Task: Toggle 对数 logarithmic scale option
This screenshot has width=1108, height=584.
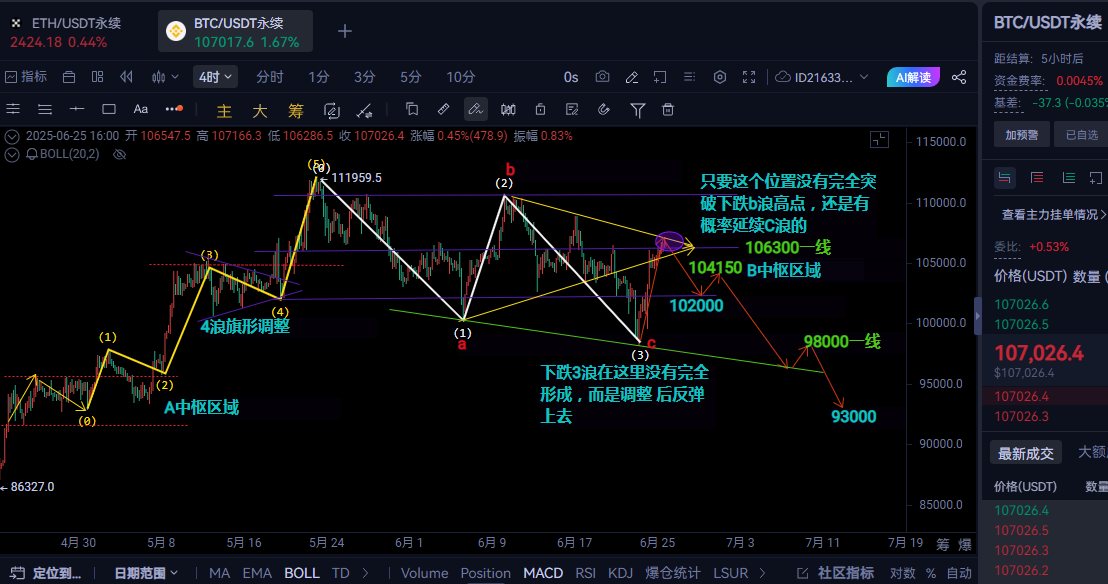Action: (x=902, y=573)
